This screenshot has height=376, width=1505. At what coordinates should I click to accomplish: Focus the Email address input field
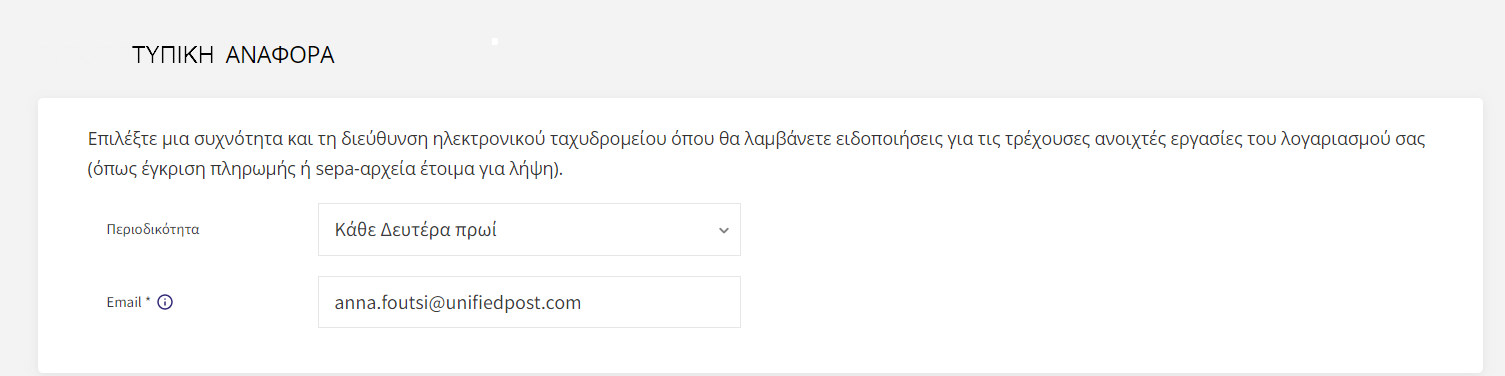pyautogui.click(x=529, y=302)
